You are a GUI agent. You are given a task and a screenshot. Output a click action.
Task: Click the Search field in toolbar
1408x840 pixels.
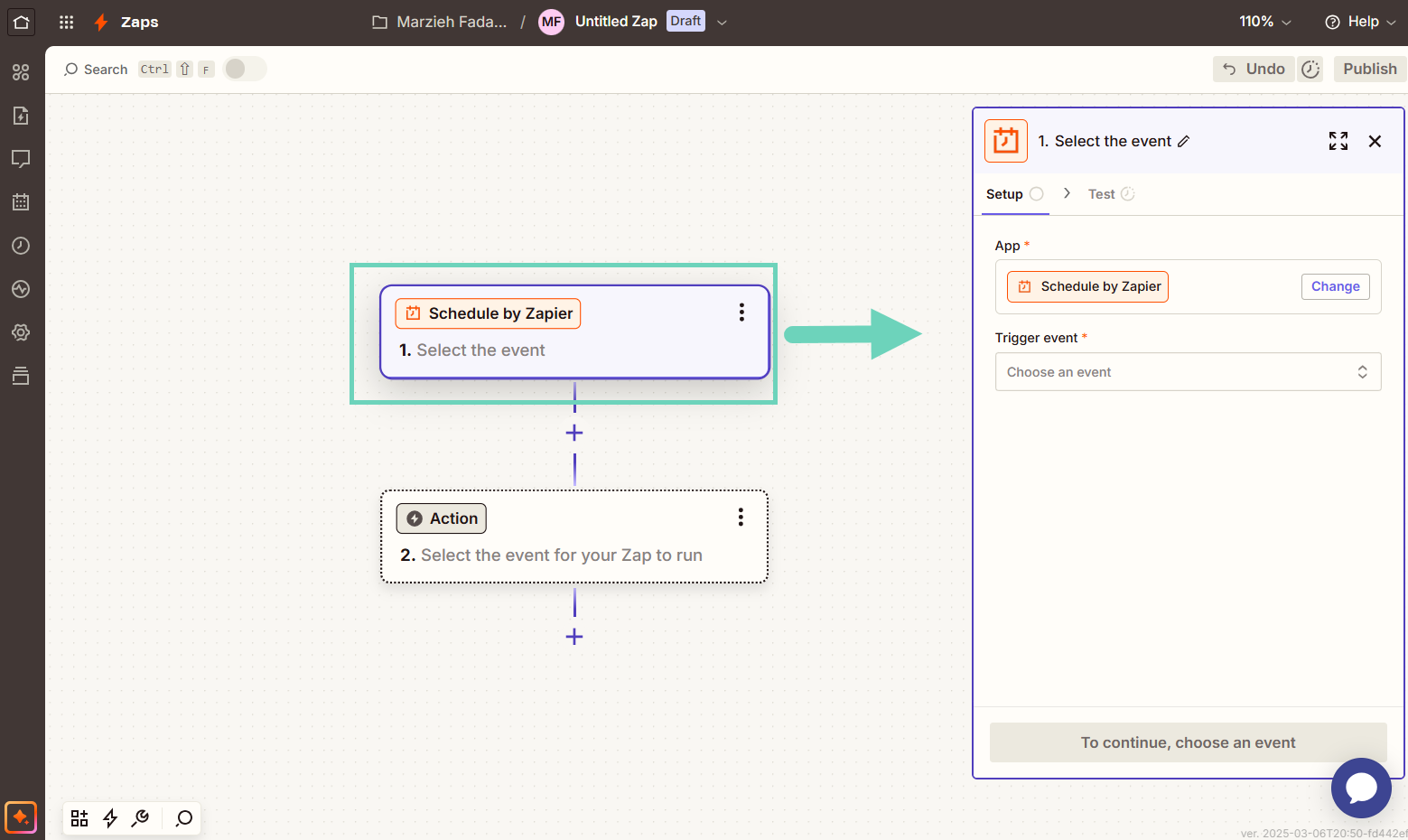tap(96, 70)
